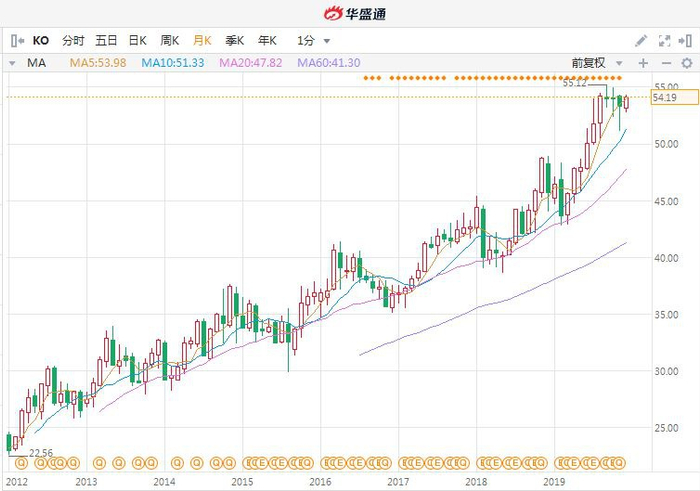
Task: Collapse the right side panel icon
Action: [685, 41]
